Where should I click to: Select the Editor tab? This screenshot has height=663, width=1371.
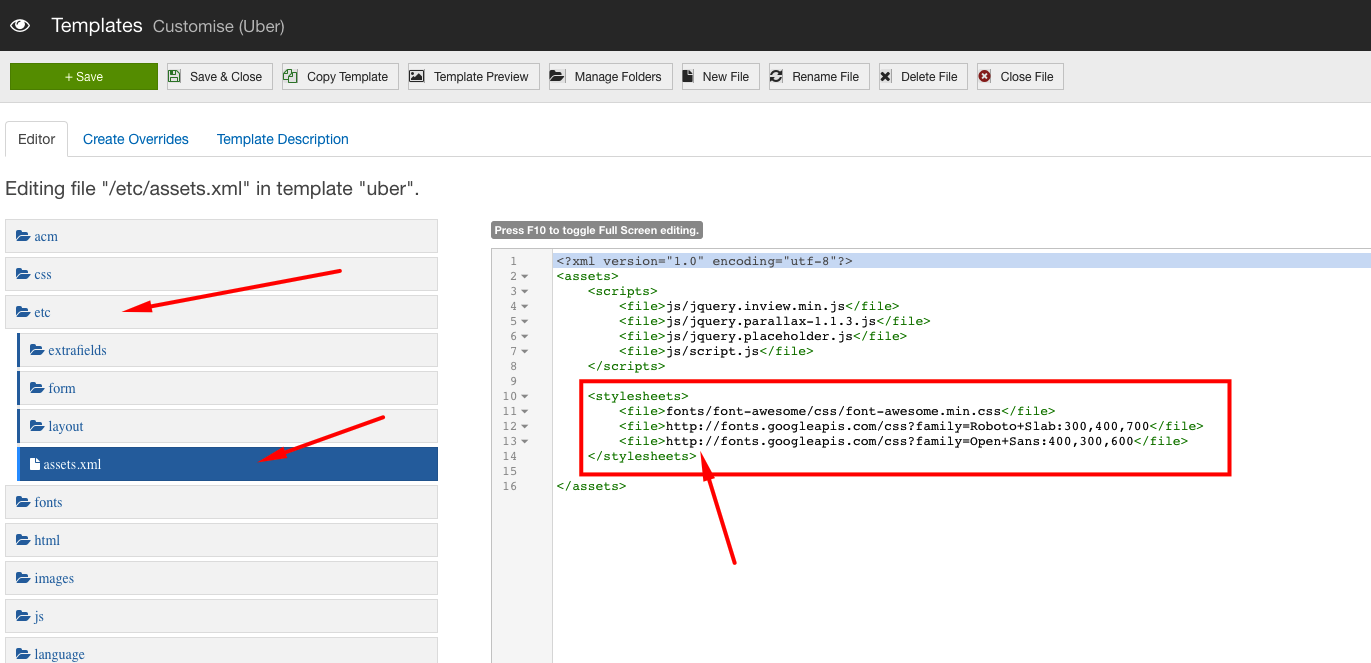click(37, 139)
